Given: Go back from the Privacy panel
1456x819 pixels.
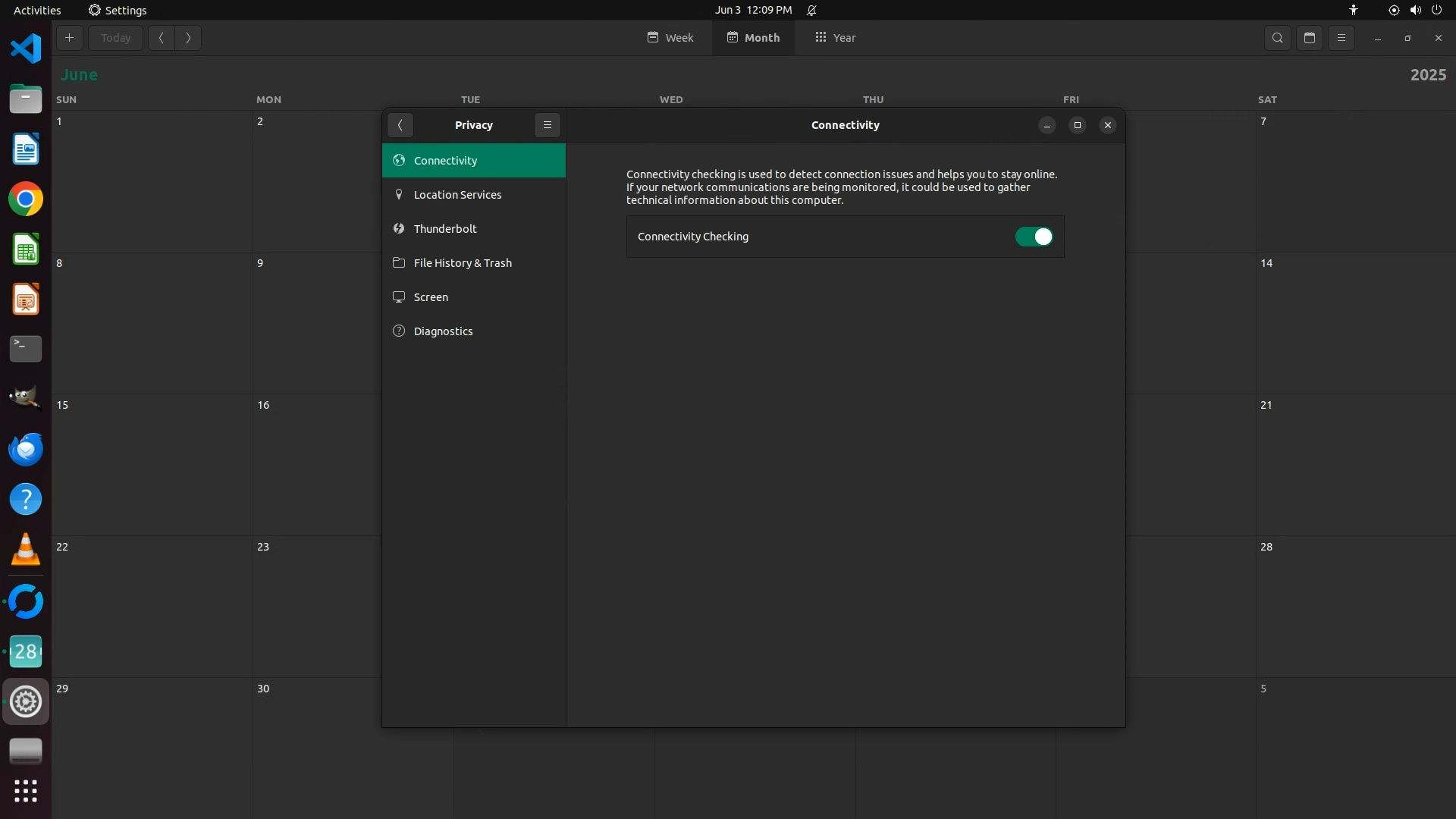Looking at the screenshot, I should coord(400,125).
